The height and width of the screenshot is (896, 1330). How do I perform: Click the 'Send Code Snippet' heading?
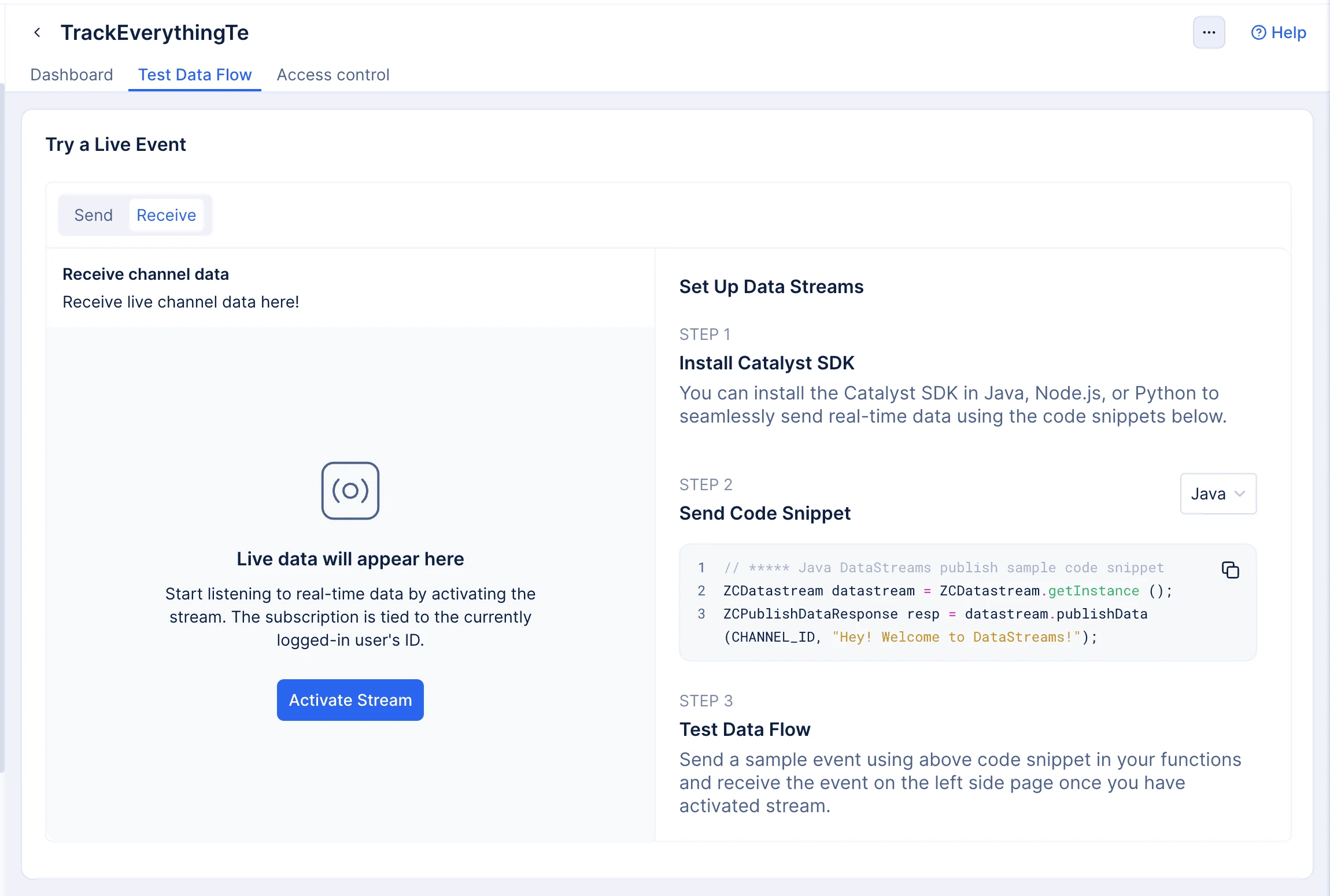[765, 513]
